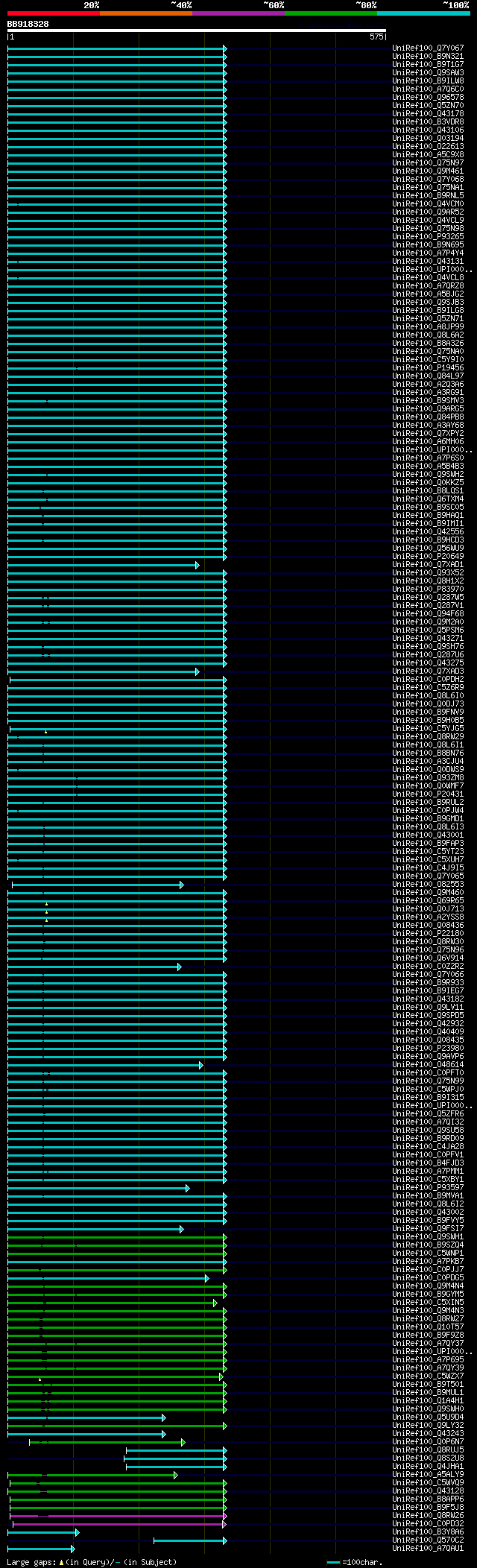Select hit label UniRef100_B8BN76

pyautogui.click(x=428, y=753)
